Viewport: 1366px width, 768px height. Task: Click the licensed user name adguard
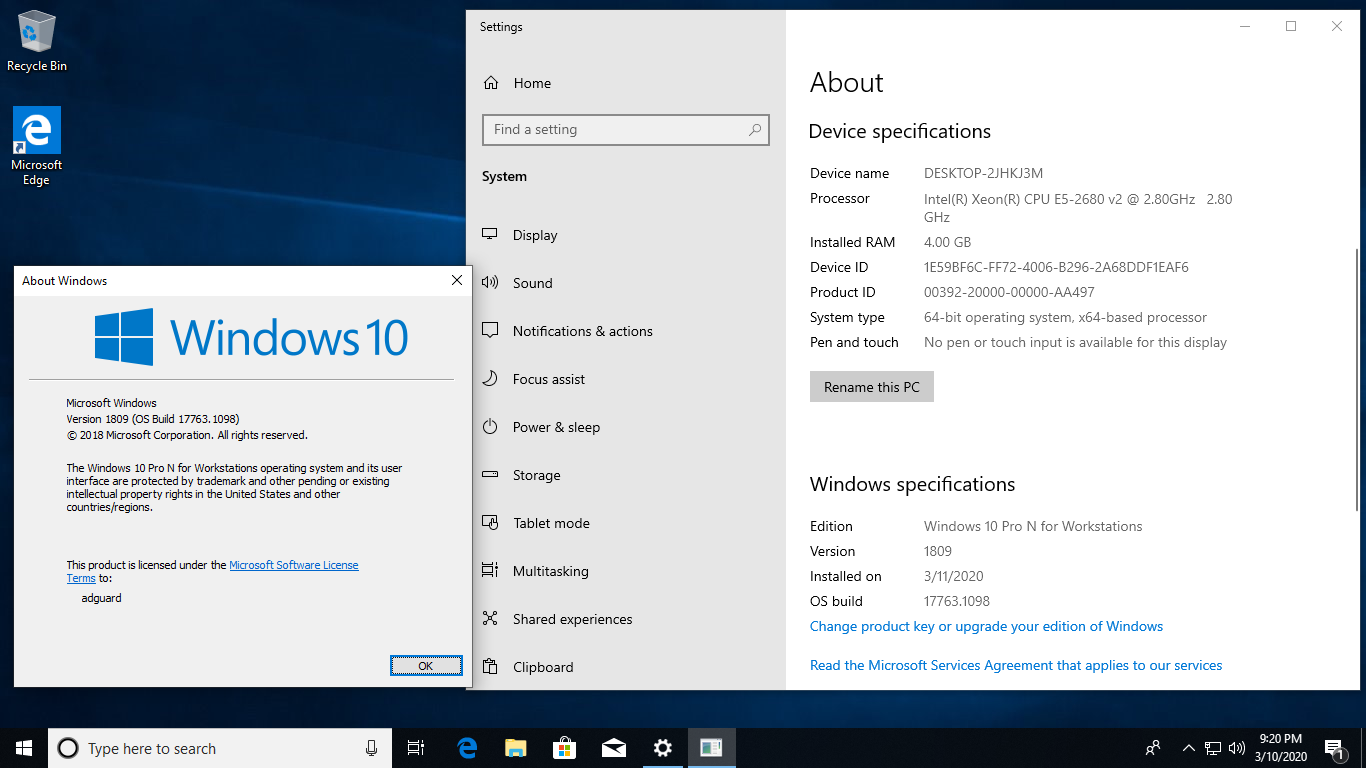[102, 597]
